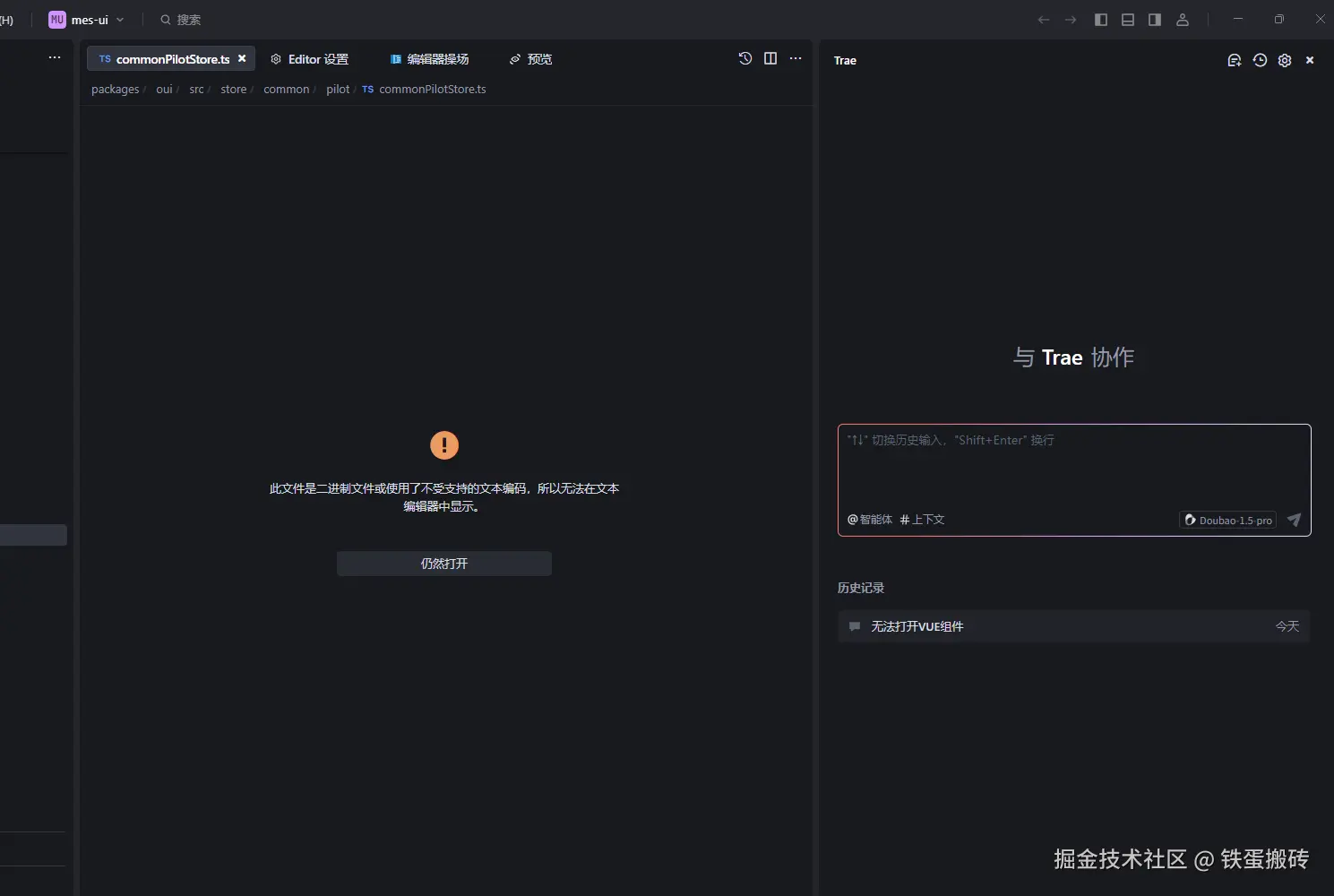This screenshot has width=1334, height=896.
Task: Click the commonPilotStore.ts breadcrumb
Action: pos(424,90)
